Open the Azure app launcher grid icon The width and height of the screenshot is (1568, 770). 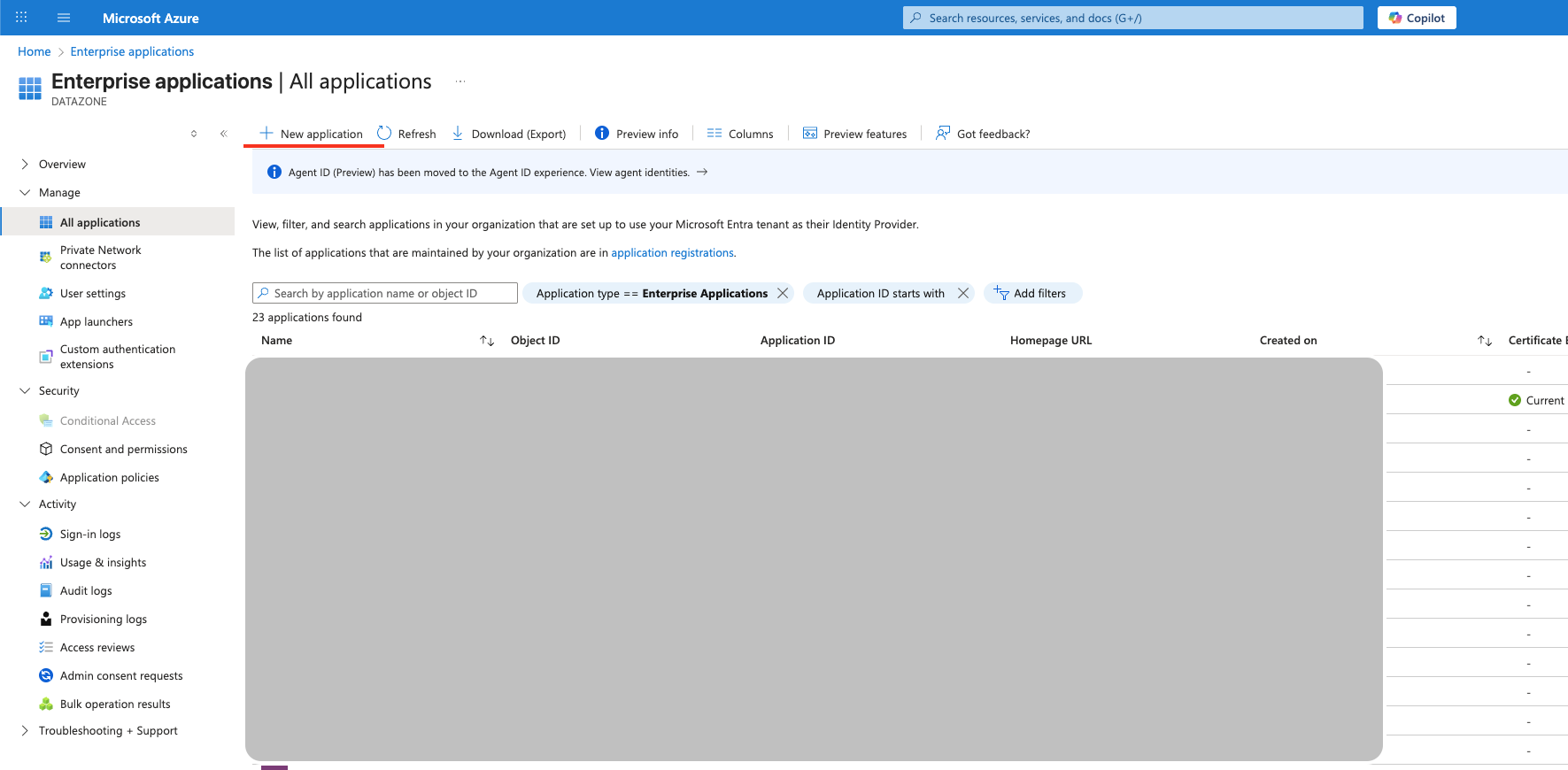coord(21,18)
